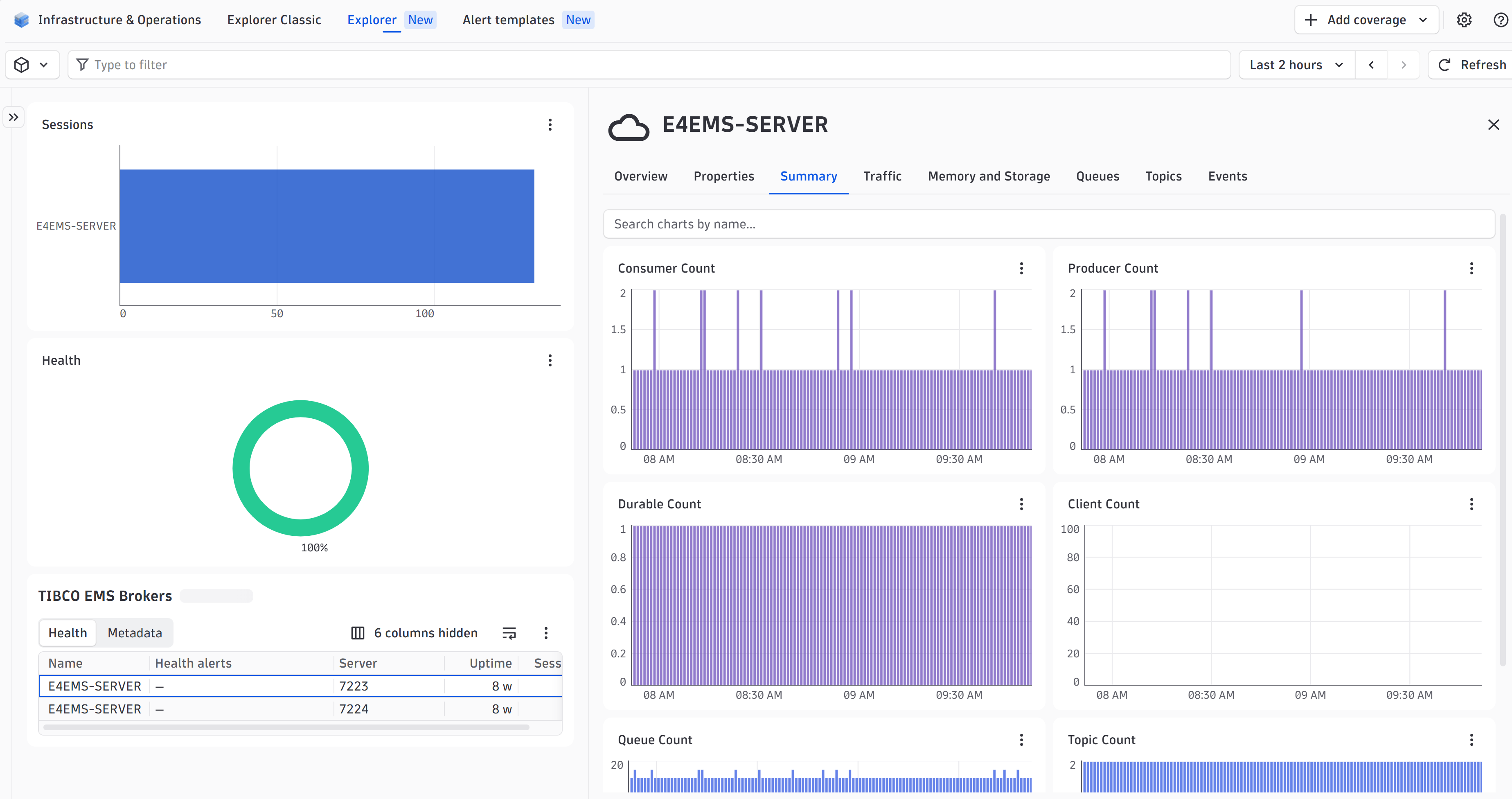Select the Queues tab
This screenshot has height=799, width=1512.
tap(1097, 176)
